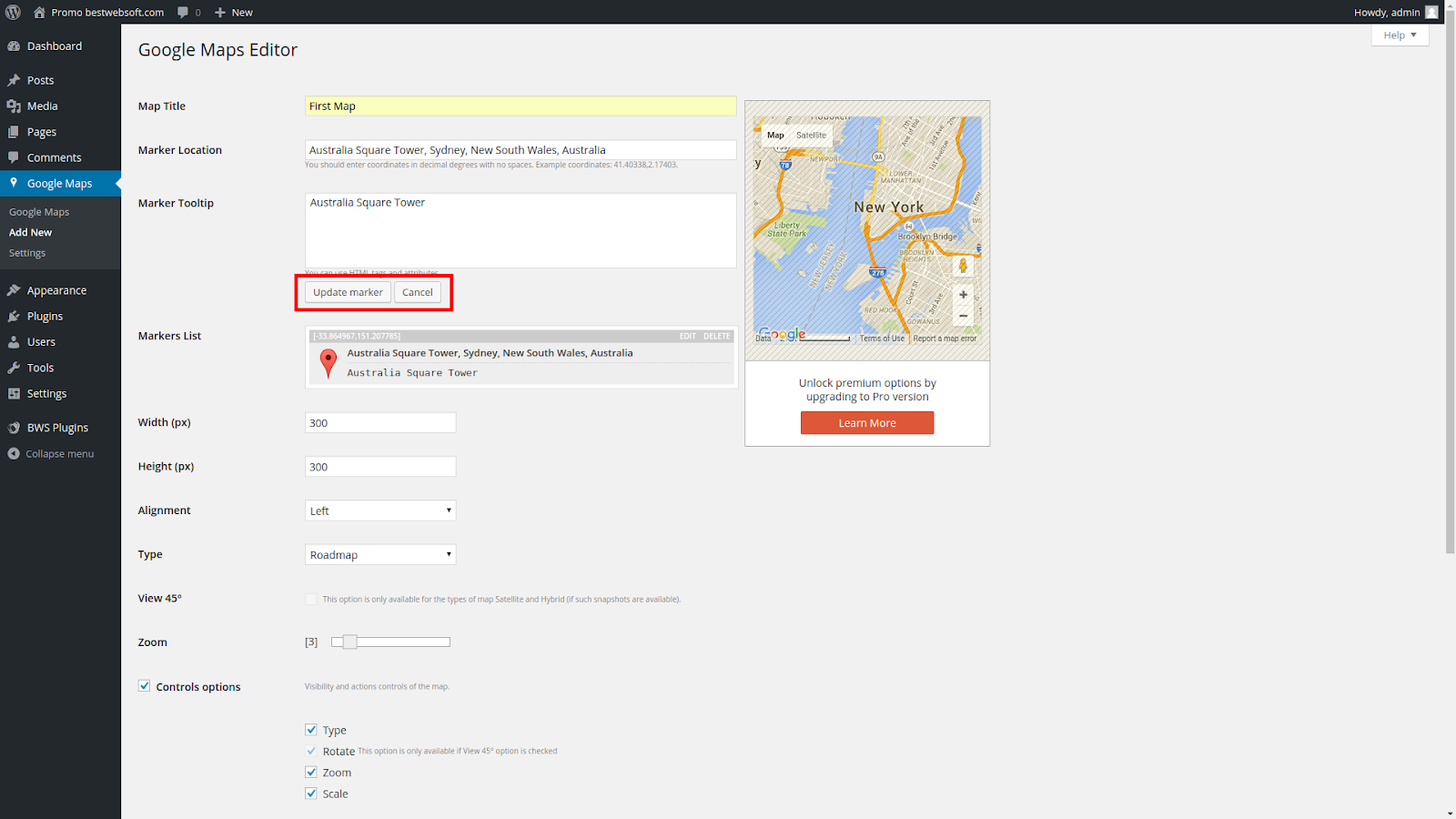Click the Posts pushpin icon
Viewport: 1456px width, 819px height.
click(x=14, y=80)
